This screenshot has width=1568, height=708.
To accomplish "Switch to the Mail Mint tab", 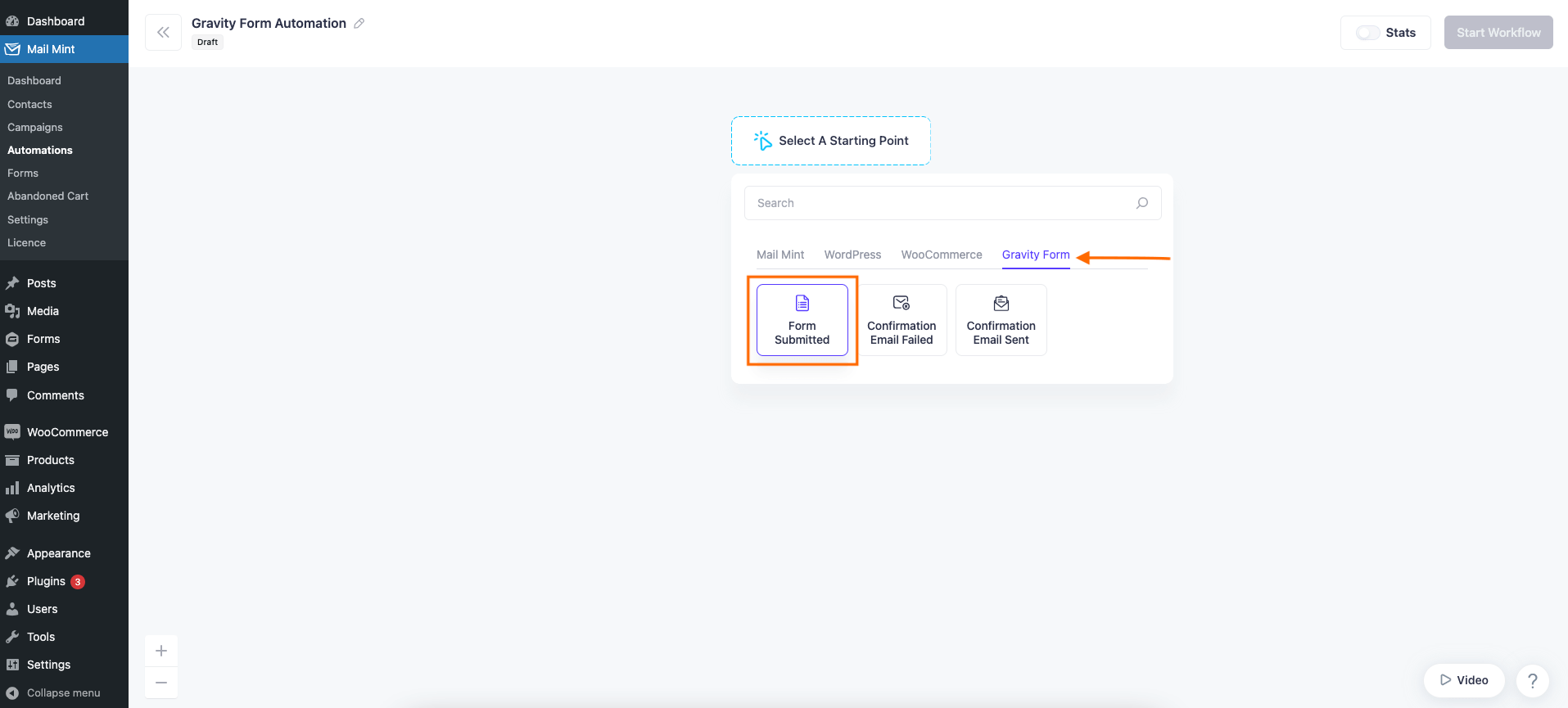I will (x=780, y=255).
